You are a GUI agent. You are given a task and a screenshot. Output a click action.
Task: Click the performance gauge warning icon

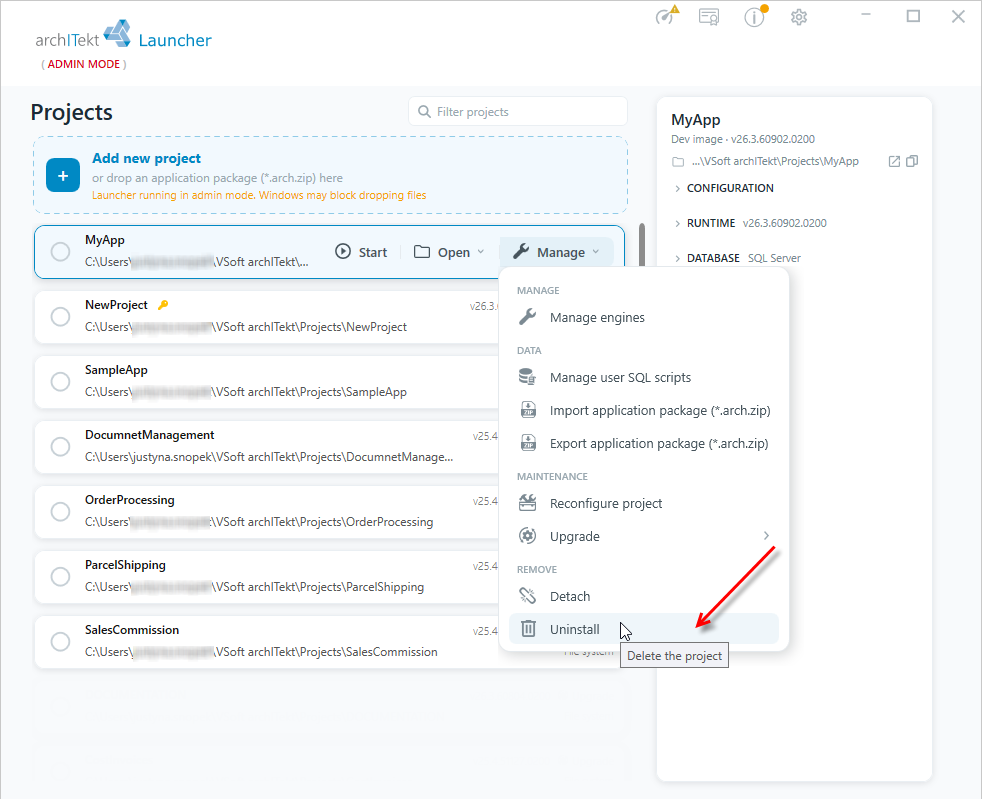(x=666, y=15)
